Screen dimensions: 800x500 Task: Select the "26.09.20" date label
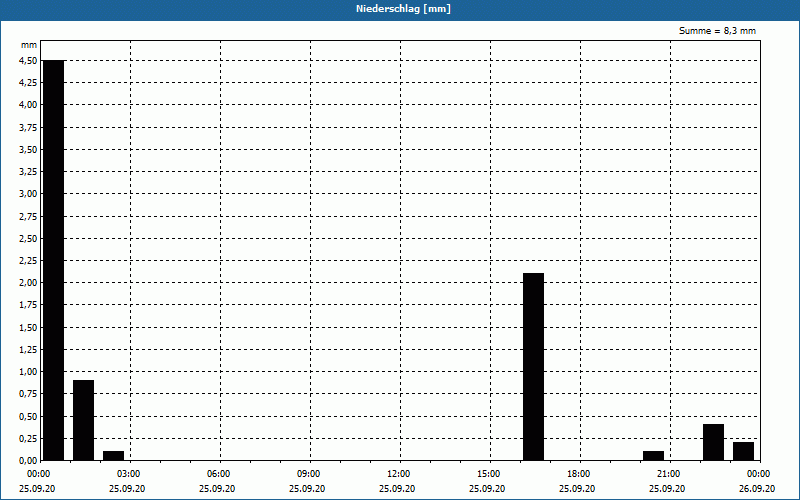pos(757,489)
